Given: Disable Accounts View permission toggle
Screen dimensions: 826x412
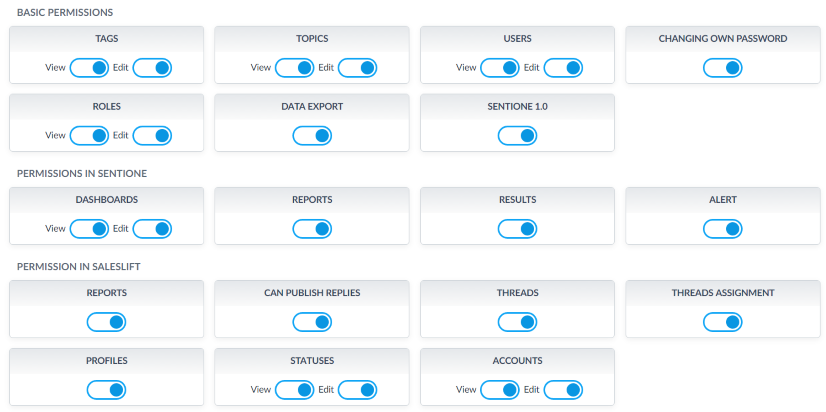Looking at the screenshot, I should coord(500,390).
